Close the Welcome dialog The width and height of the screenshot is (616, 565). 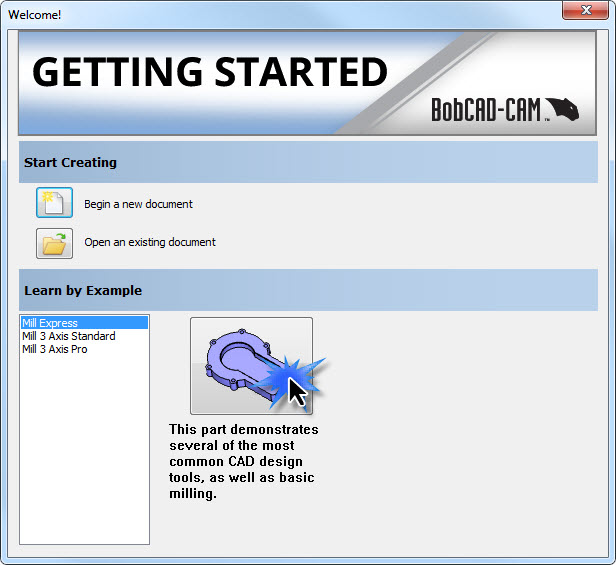click(x=585, y=10)
